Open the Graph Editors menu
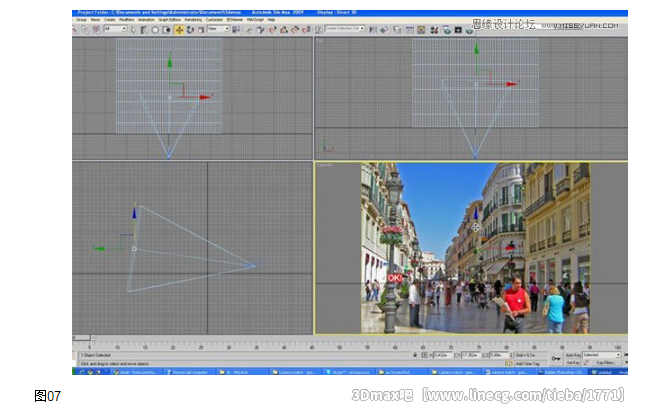Image resolution: width=664 pixels, height=414 pixels. [x=169, y=20]
